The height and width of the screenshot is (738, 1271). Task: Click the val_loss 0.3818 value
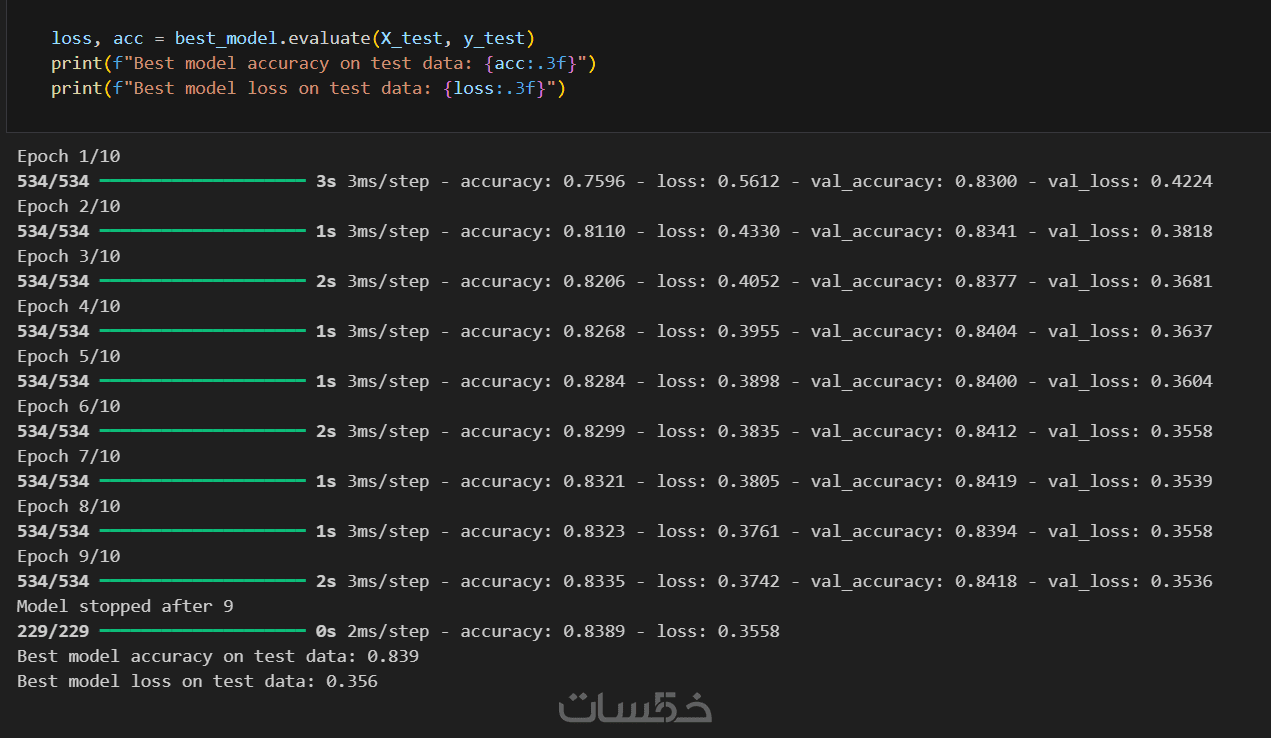[x=1181, y=231]
